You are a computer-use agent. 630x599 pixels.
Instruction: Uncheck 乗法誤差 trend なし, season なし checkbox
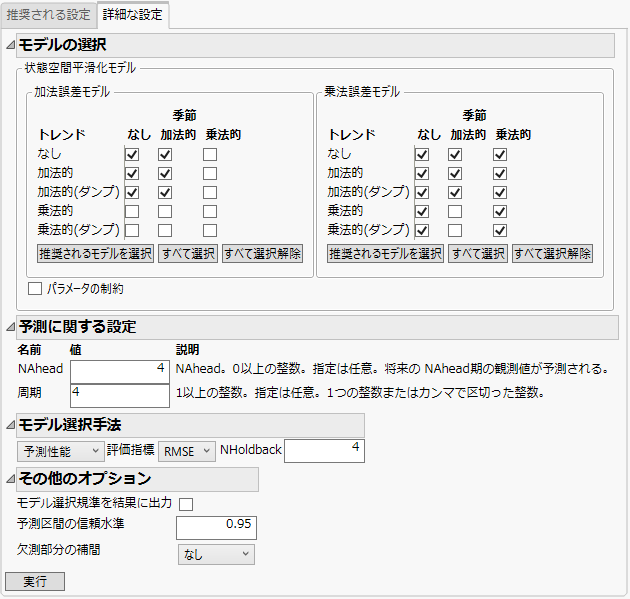[422, 155]
